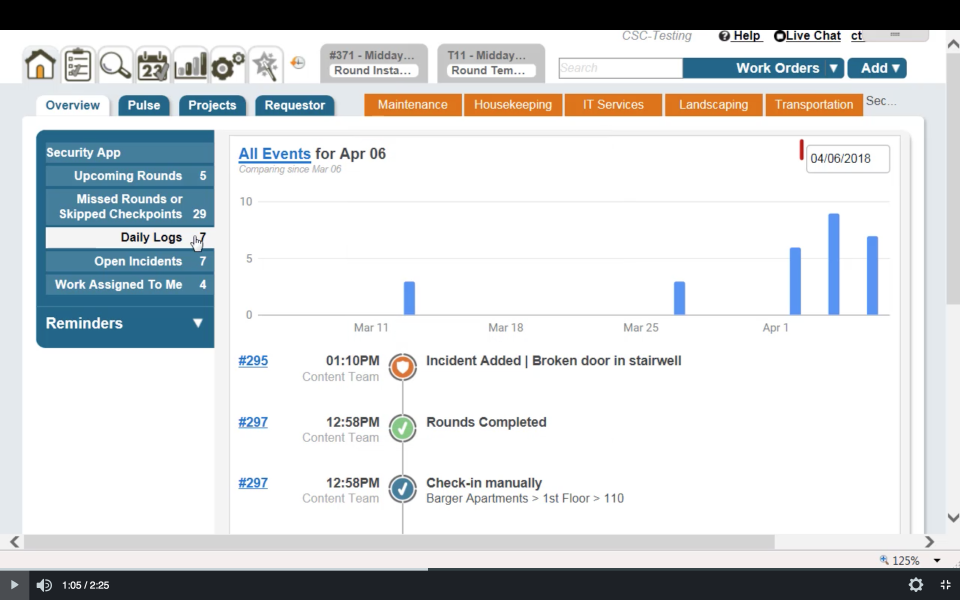The image size is (960, 600).
Task: Open the video player settings gear
Action: [915, 585]
